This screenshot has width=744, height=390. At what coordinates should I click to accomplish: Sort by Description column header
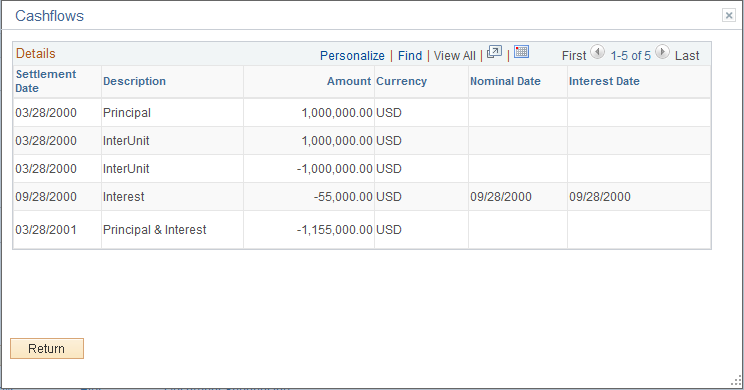tap(134, 81)
